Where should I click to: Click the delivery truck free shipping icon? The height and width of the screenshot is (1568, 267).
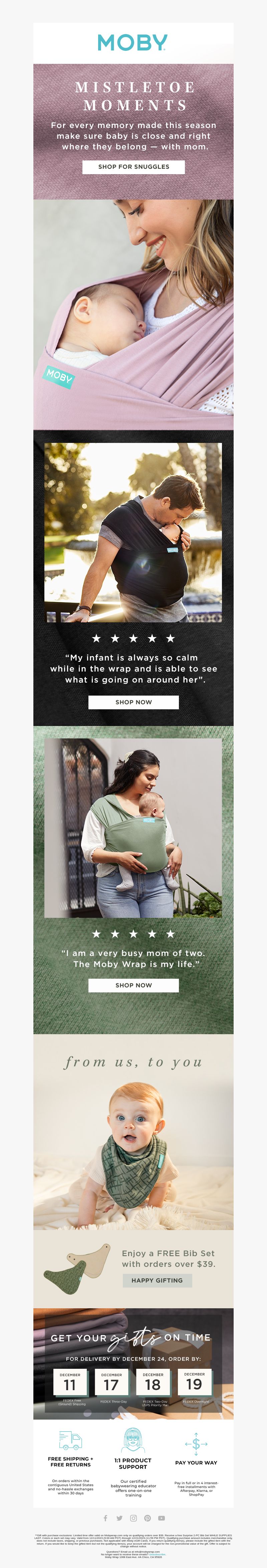[70, 1440]
